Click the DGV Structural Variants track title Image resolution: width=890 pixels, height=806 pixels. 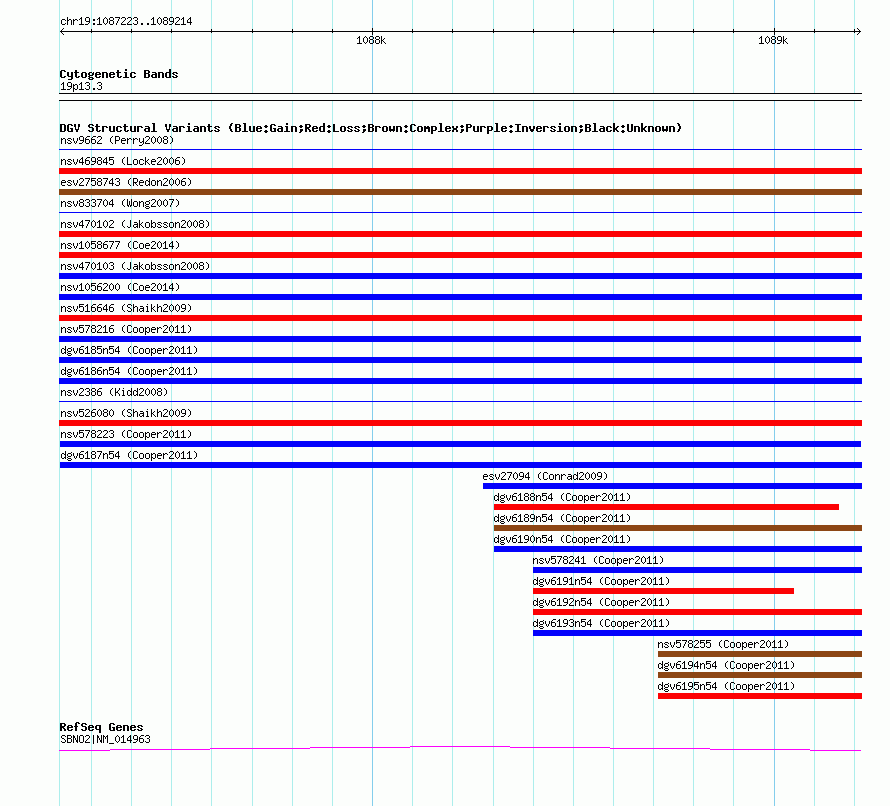click(x=371, y=128)
